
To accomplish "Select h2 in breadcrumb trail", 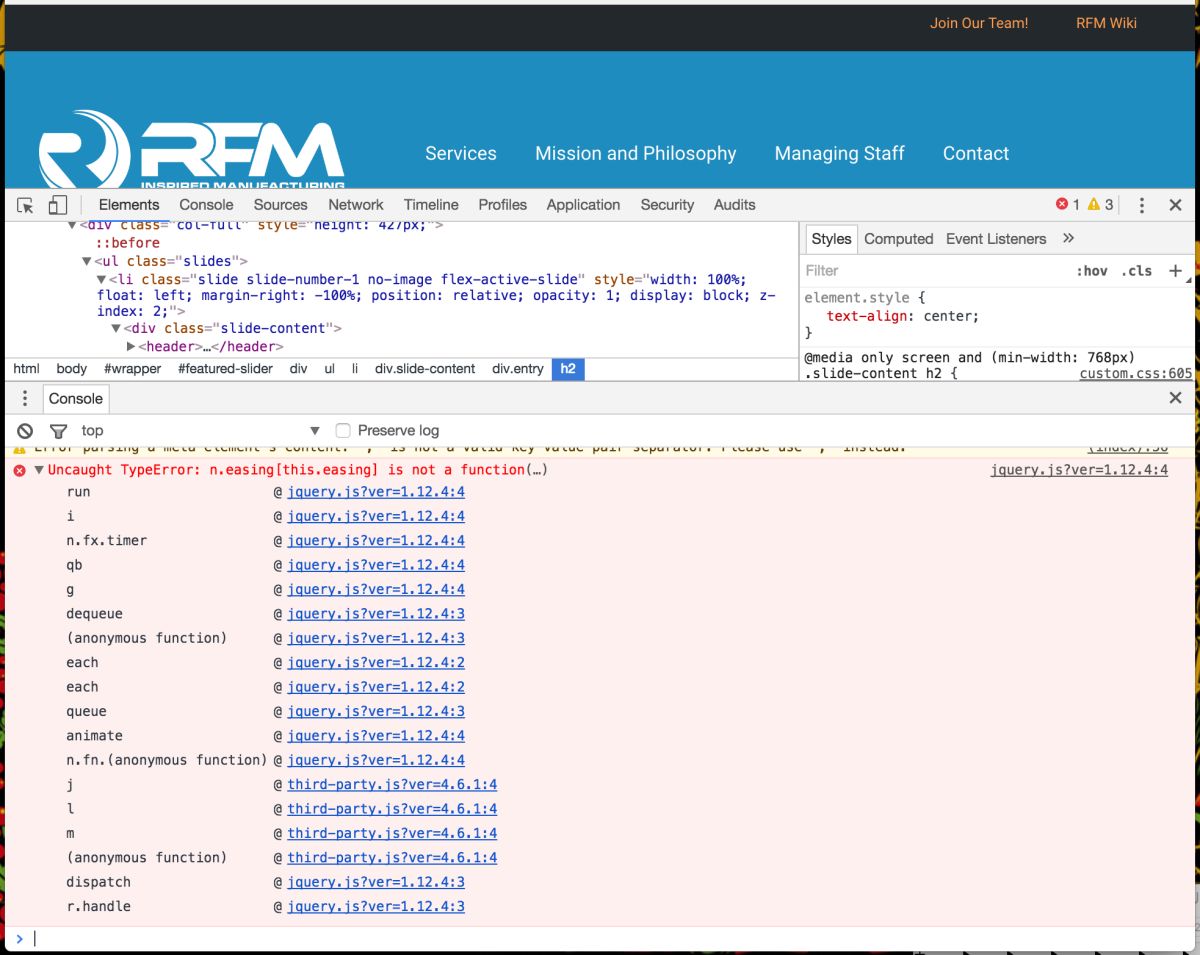I will pos(568,369).
